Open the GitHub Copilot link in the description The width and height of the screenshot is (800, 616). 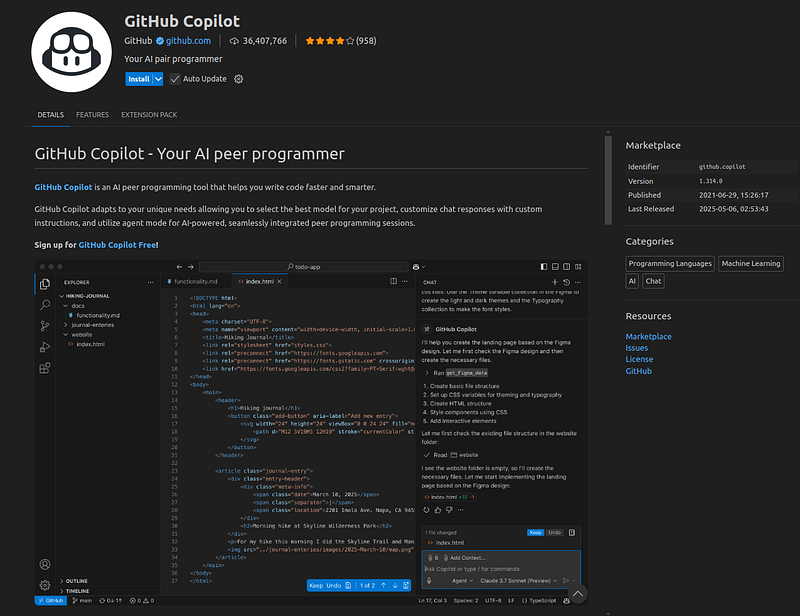[63, 187]
